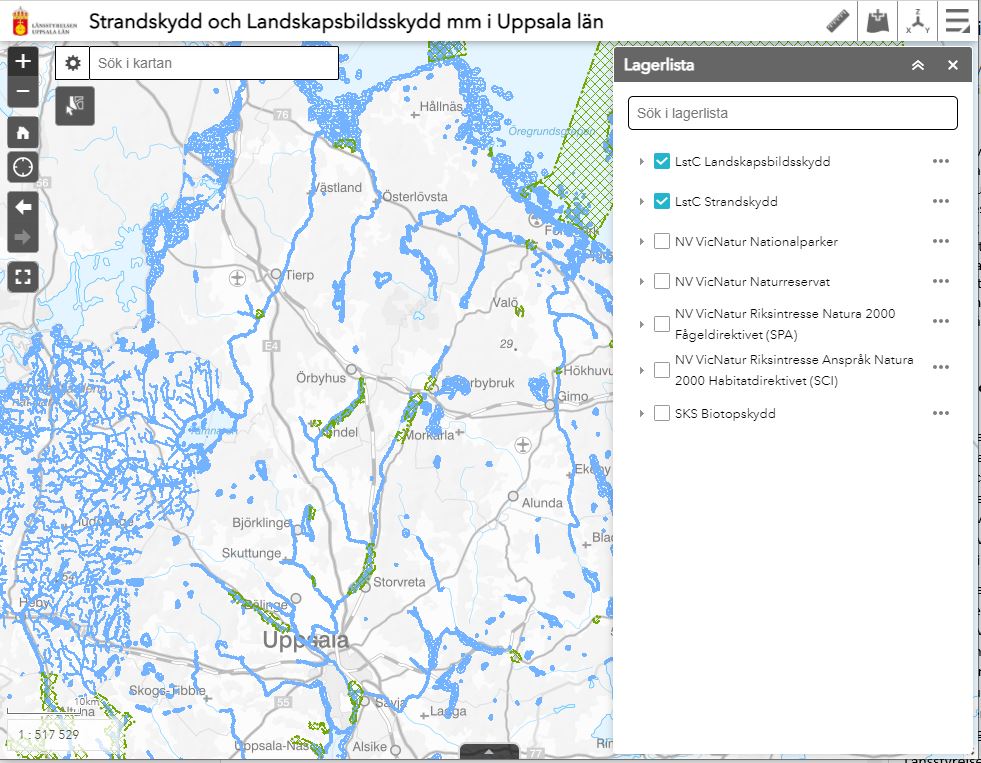Click the Sök i kartan search field

point(214,63)
